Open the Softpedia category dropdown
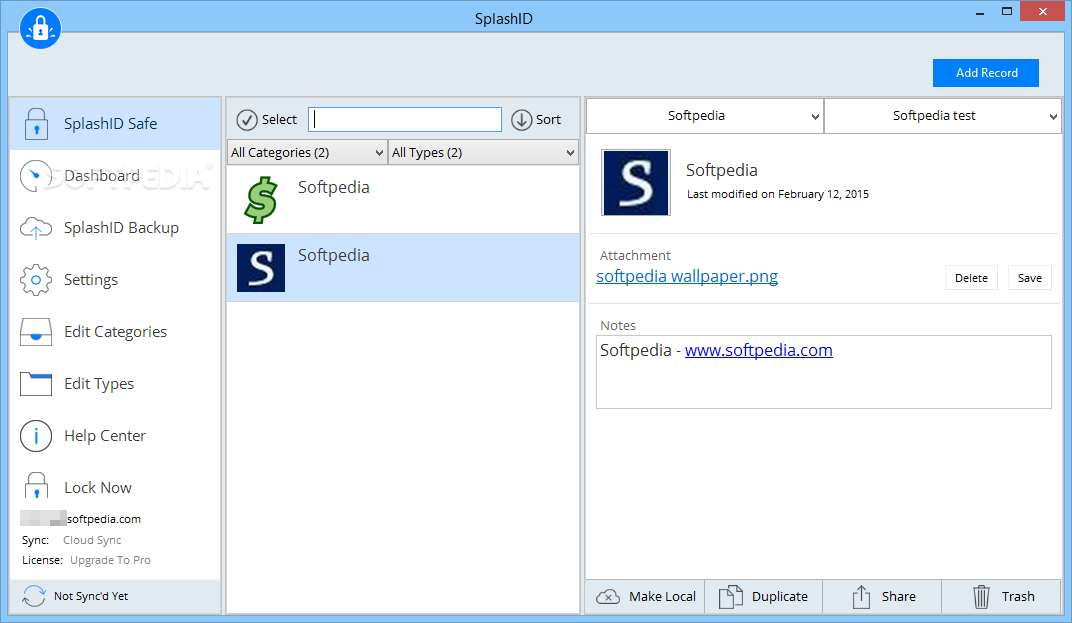Image resolution: width=1072 pixels, height=623 pixels. tap(705, 116)
